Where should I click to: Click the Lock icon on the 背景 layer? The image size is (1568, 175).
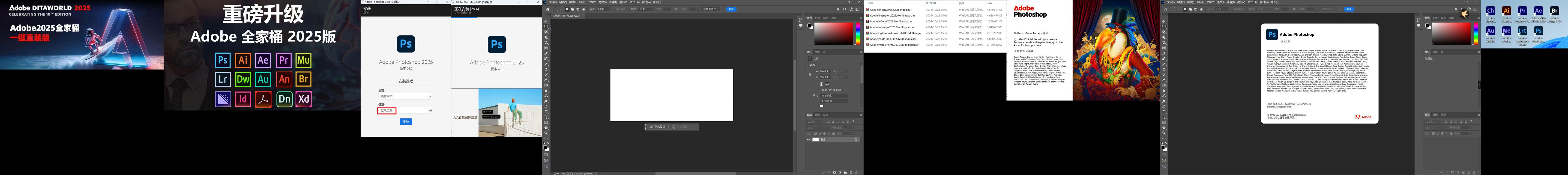pos(856,140)
